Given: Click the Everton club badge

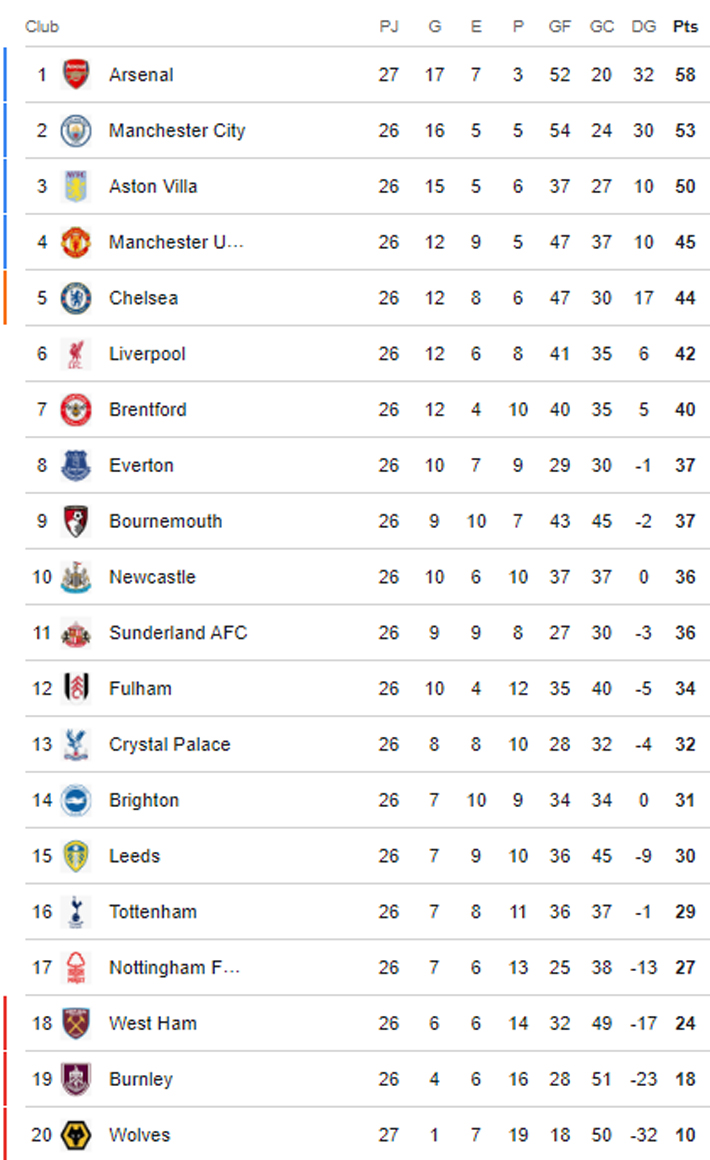Looking at the screenshot, I should point(76,465).
